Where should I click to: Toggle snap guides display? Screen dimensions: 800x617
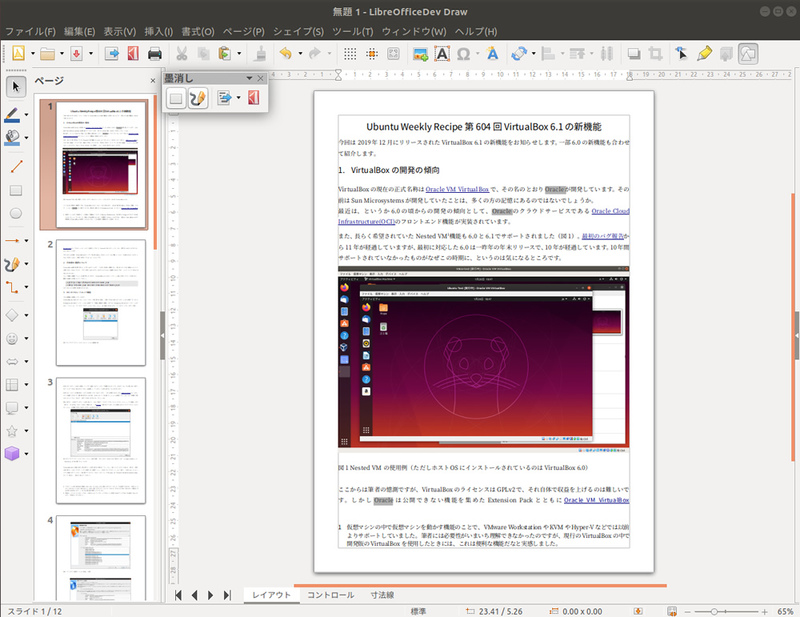tap(372, 53)
